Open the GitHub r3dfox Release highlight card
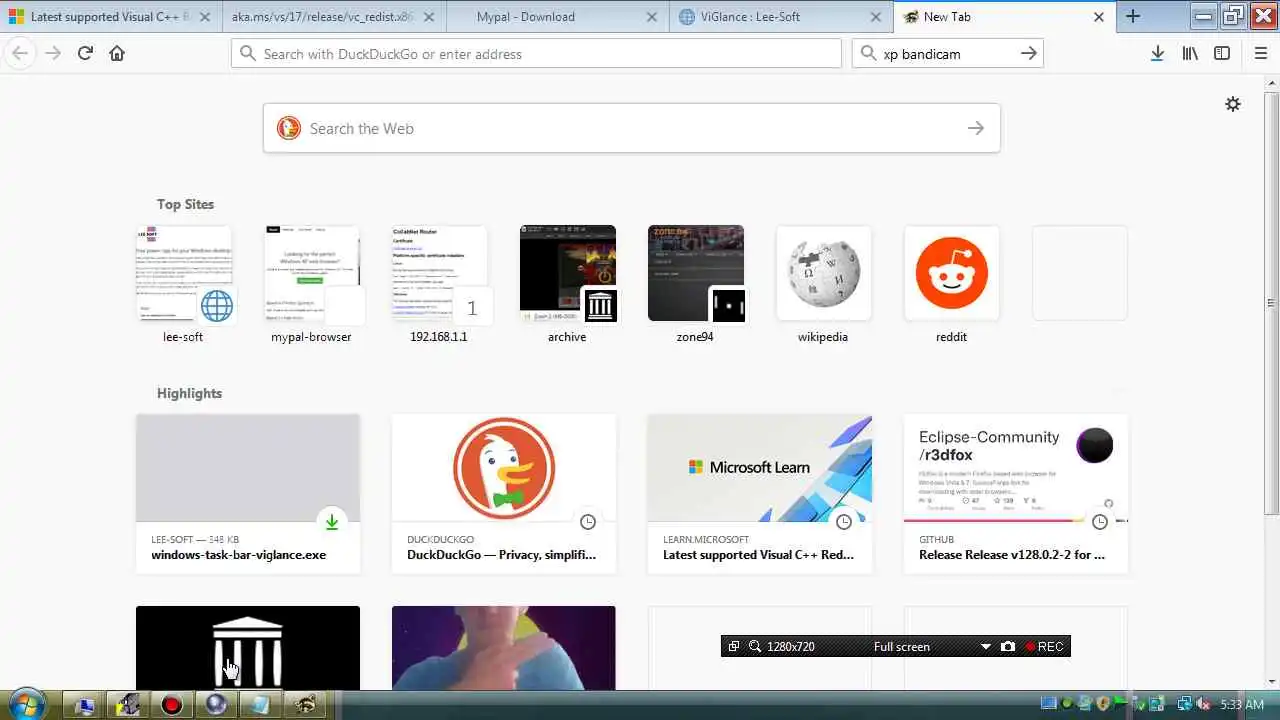Viewport: 1280px width, 720px height. click(1016, 494)
